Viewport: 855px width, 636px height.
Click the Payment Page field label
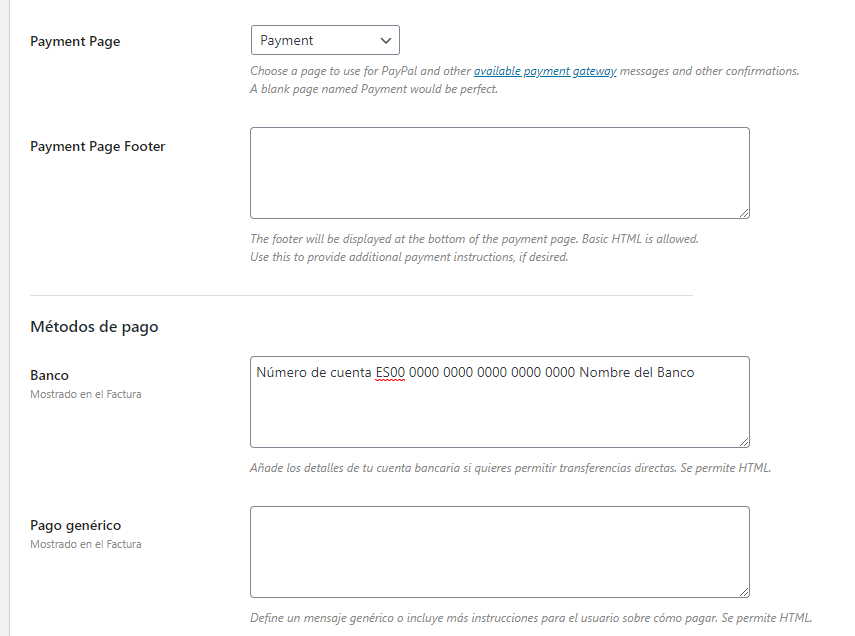[75, 41]
